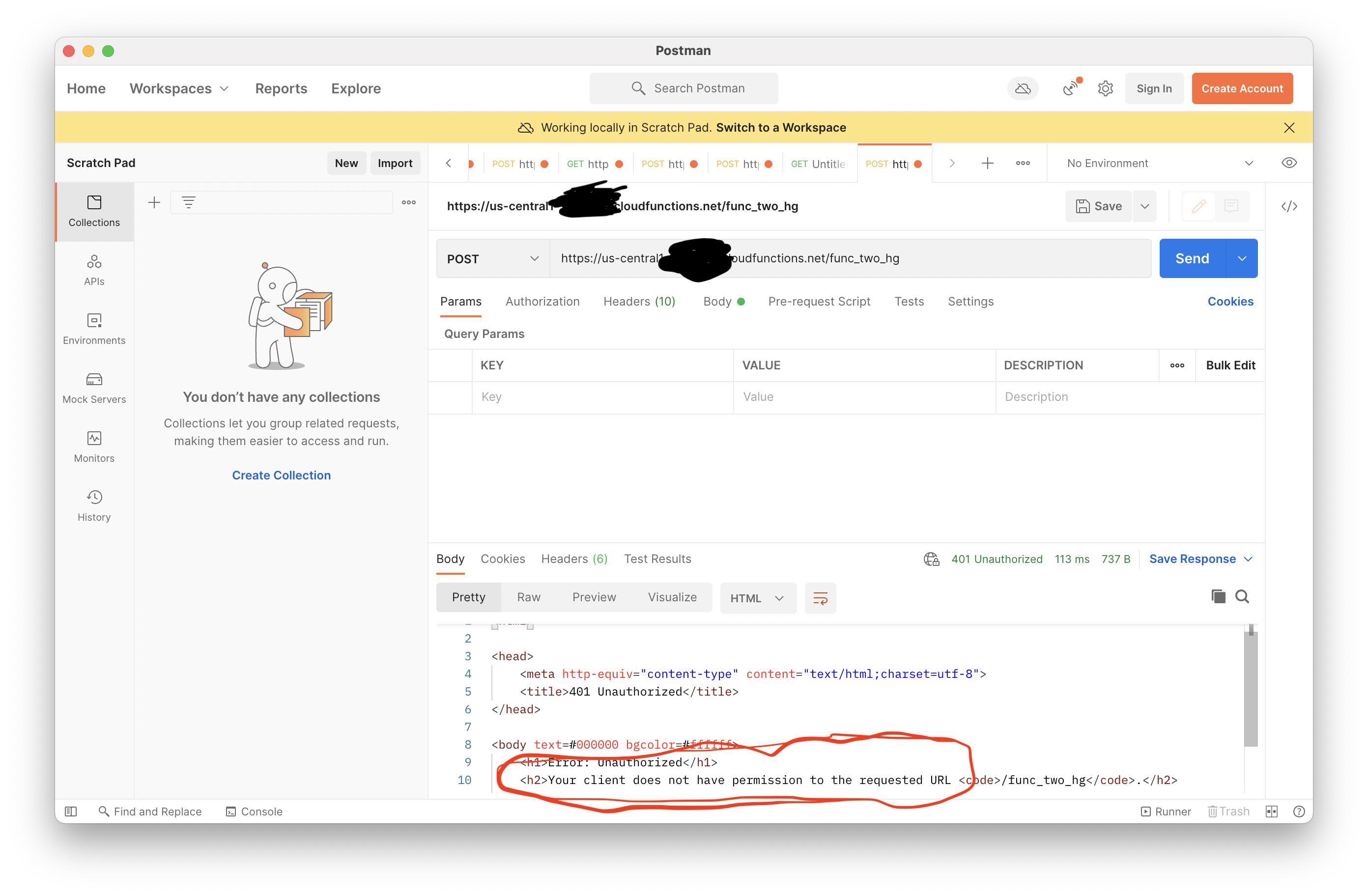The height and width of the screenshot is (896, 1368).
Task: Open the settings gear icon
Action: (x=1105, y=88)
